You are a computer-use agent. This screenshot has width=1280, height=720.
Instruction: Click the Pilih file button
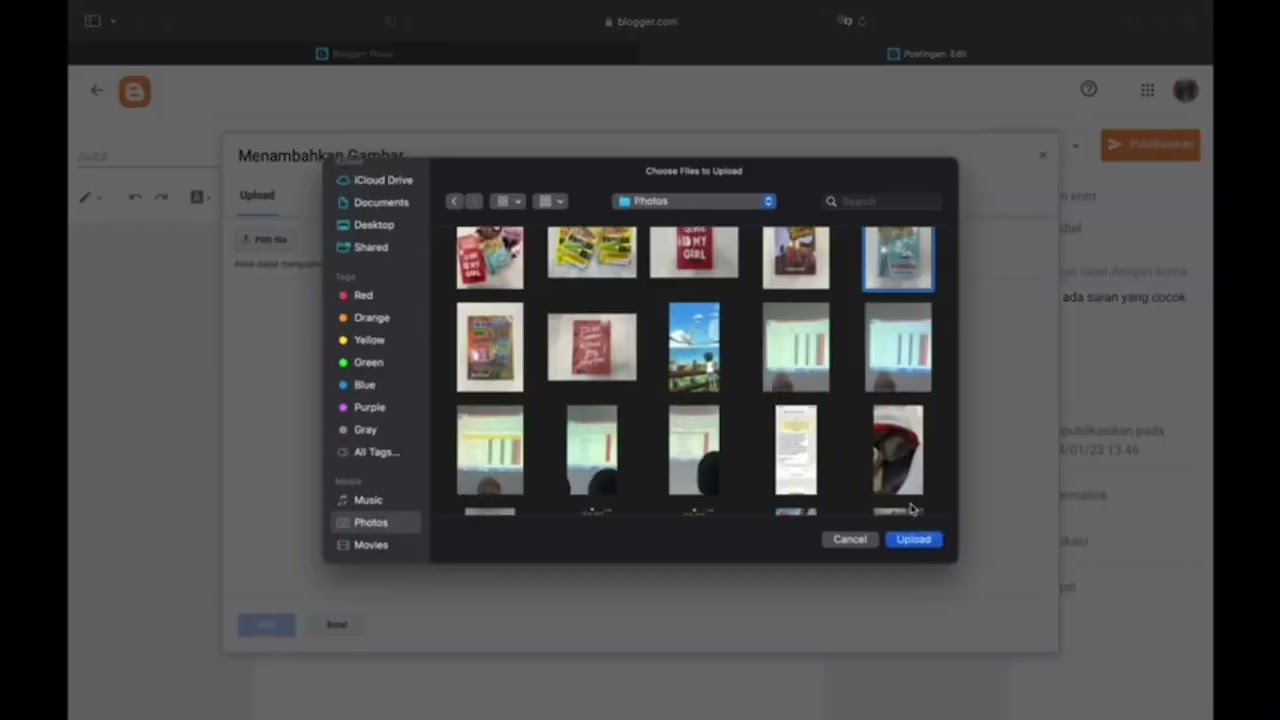266,240
